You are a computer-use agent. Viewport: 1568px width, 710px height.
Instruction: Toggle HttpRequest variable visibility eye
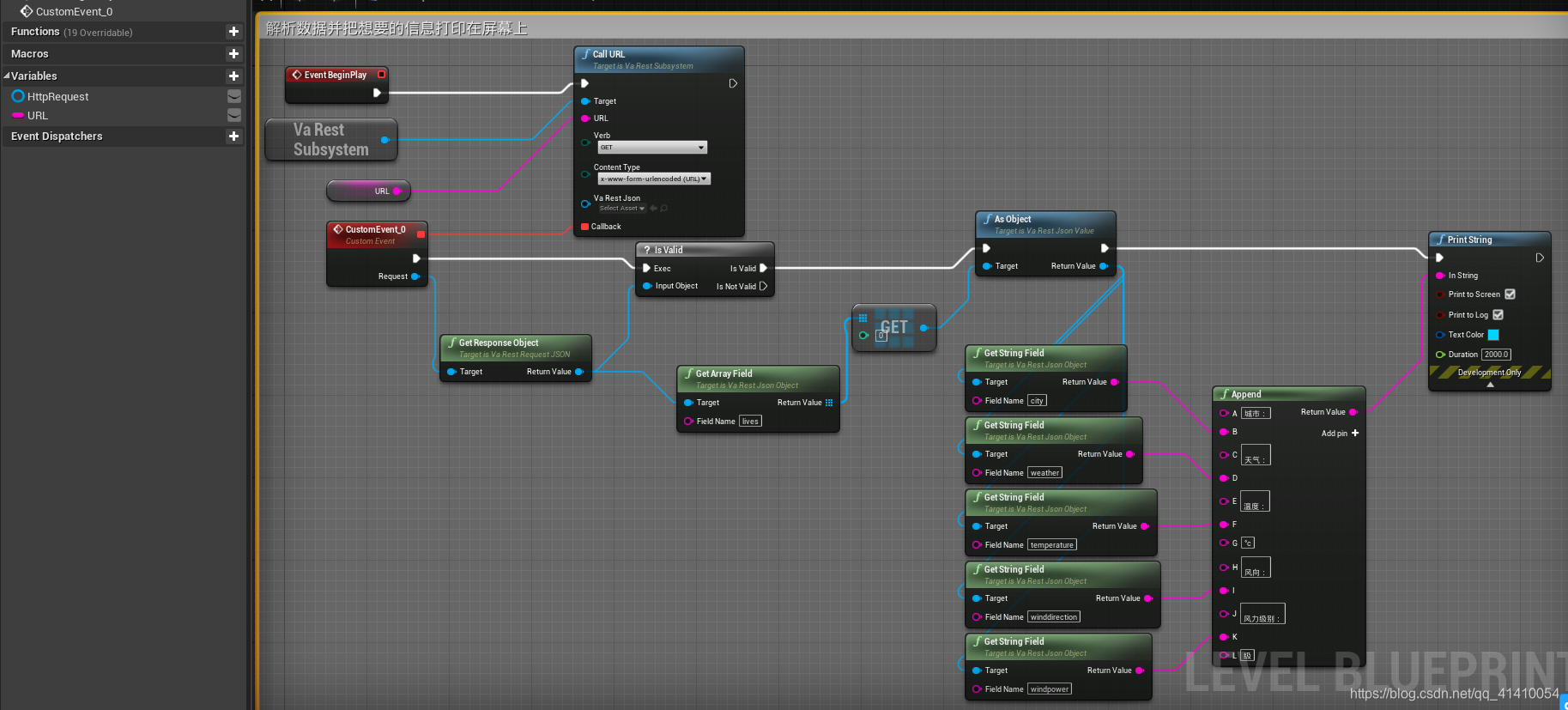point(233,96)
